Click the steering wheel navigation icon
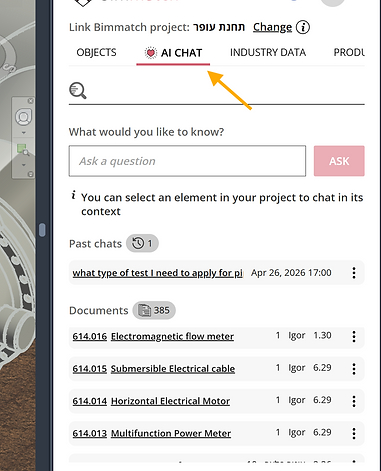381x471 pixels. [x=23, y=117]
